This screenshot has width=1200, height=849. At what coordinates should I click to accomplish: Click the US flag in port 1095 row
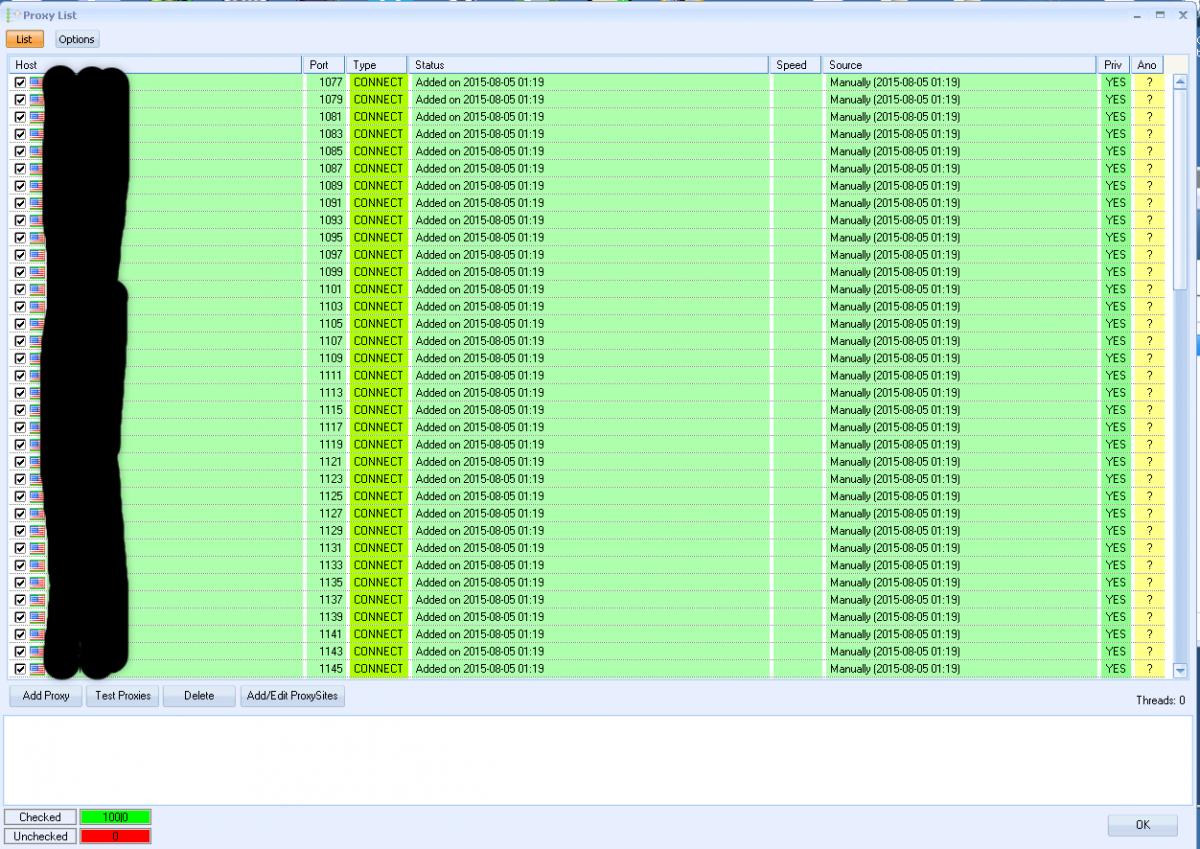click(37, 237)
